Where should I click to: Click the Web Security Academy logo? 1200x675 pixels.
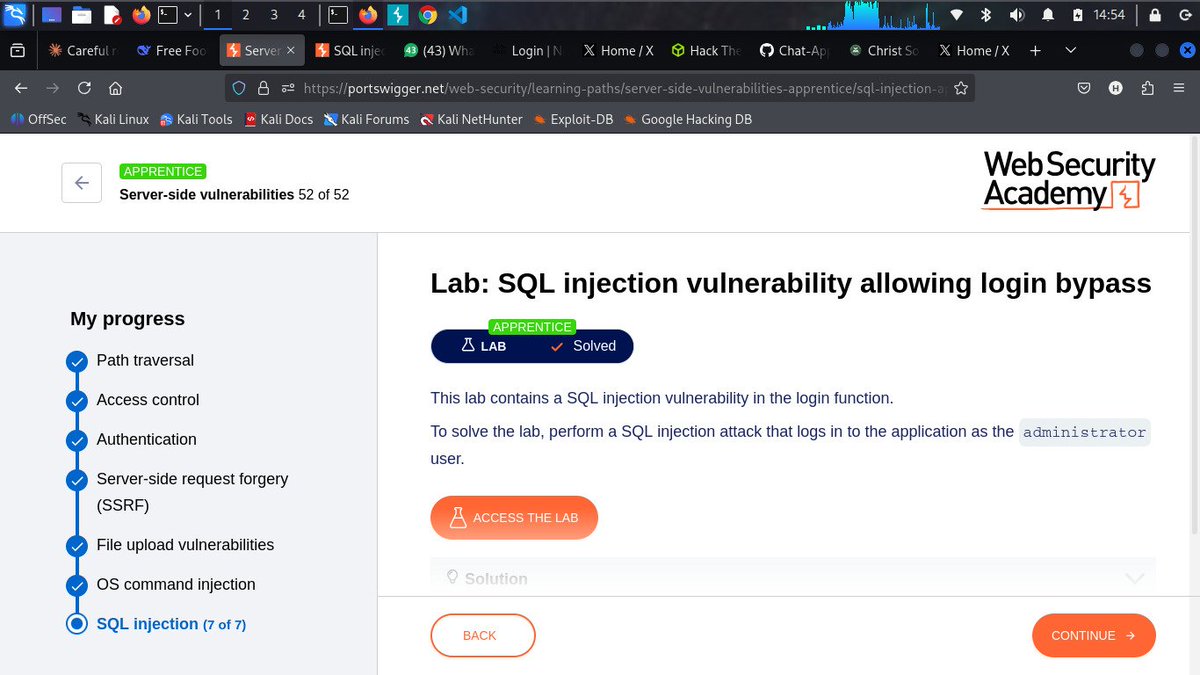point(1068,181)
